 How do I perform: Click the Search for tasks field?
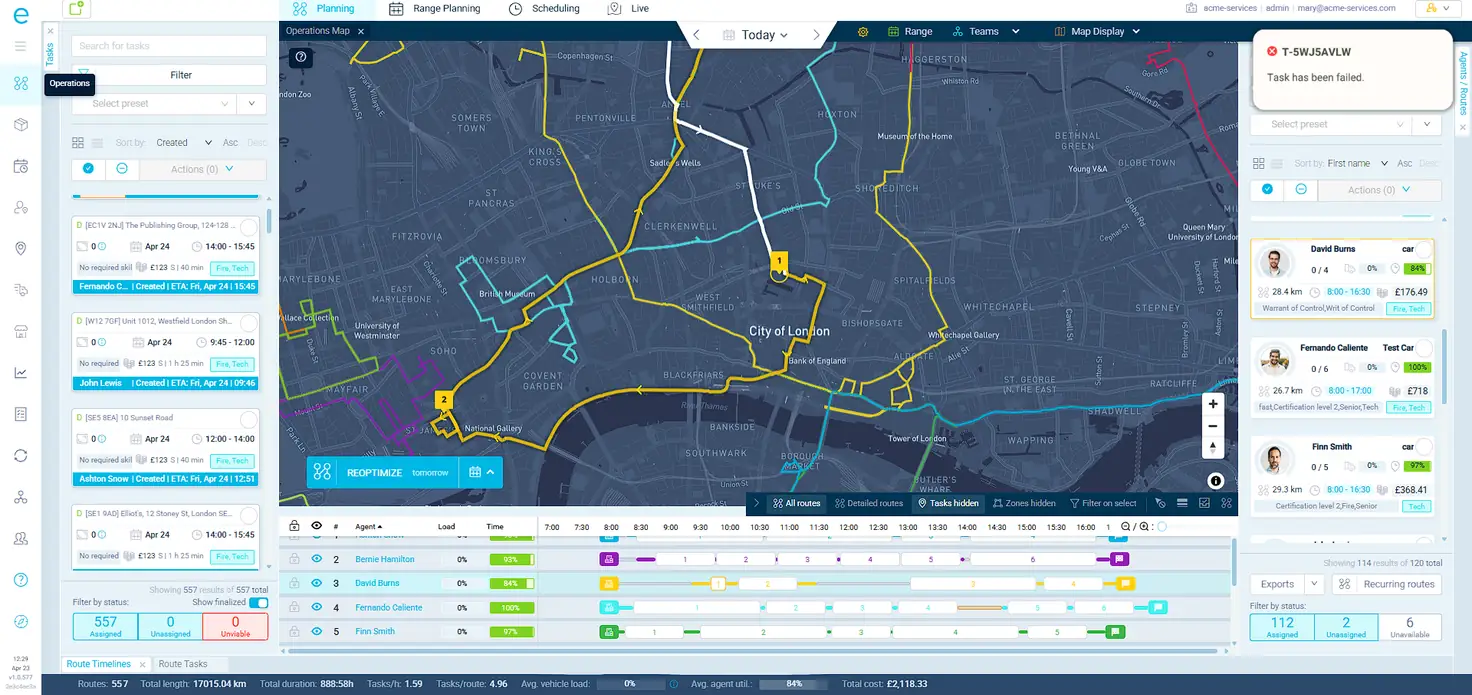pyautogui.click(x=169, y=46)
